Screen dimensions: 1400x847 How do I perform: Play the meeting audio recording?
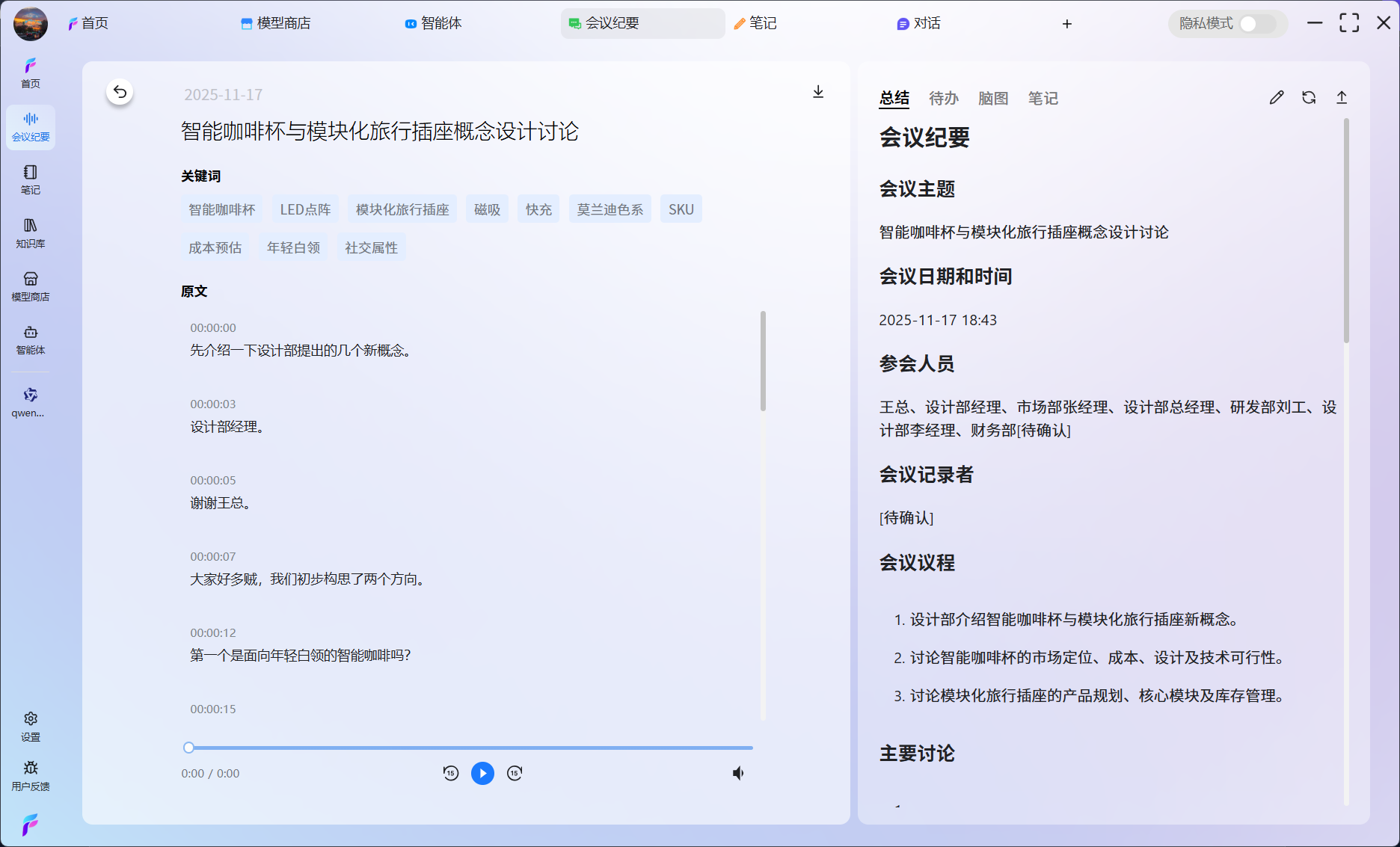click(x=482, y=773)
